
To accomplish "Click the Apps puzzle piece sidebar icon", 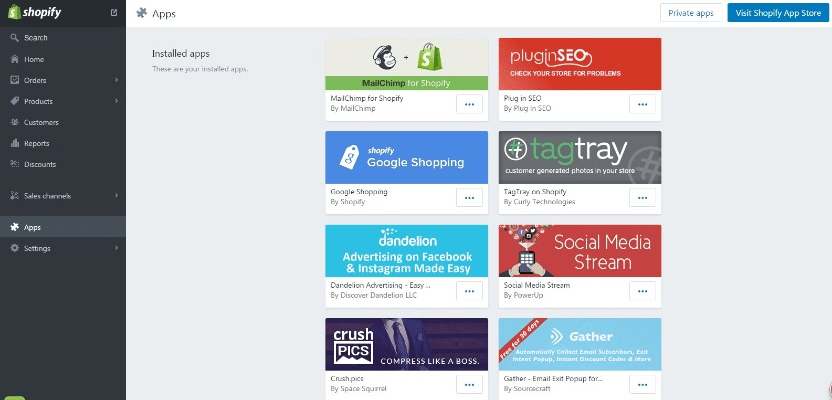I will point(14,227).
